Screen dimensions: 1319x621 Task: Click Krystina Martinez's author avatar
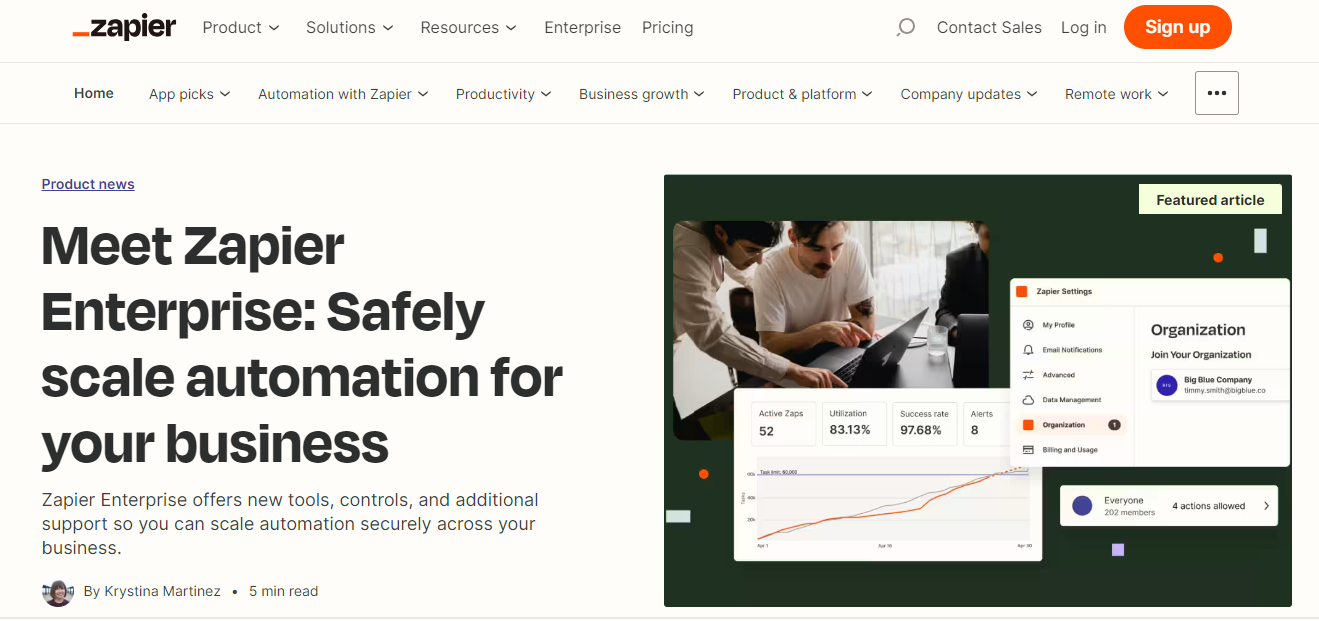click(x=58, y=592)
